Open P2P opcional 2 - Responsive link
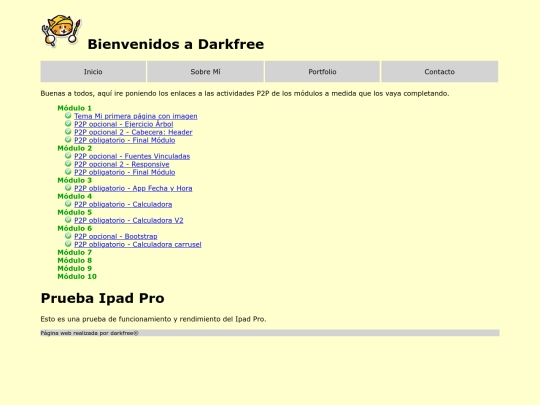The width and height of the screenshot is (540, 405). [122, 164]
